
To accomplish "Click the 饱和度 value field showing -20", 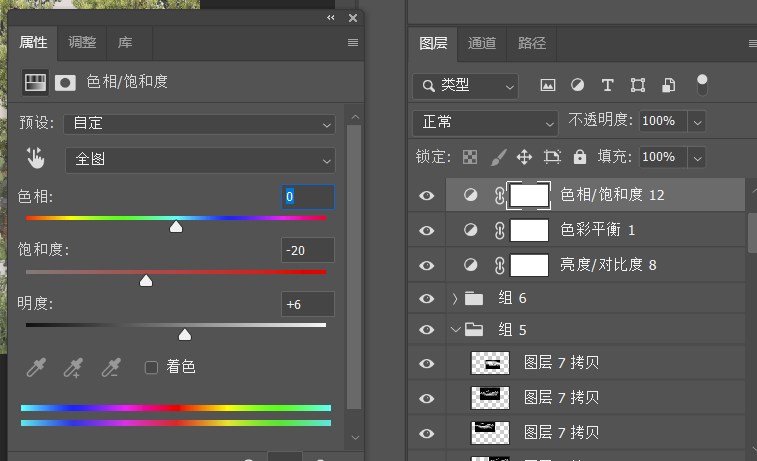I will click(x=308, y=251).
